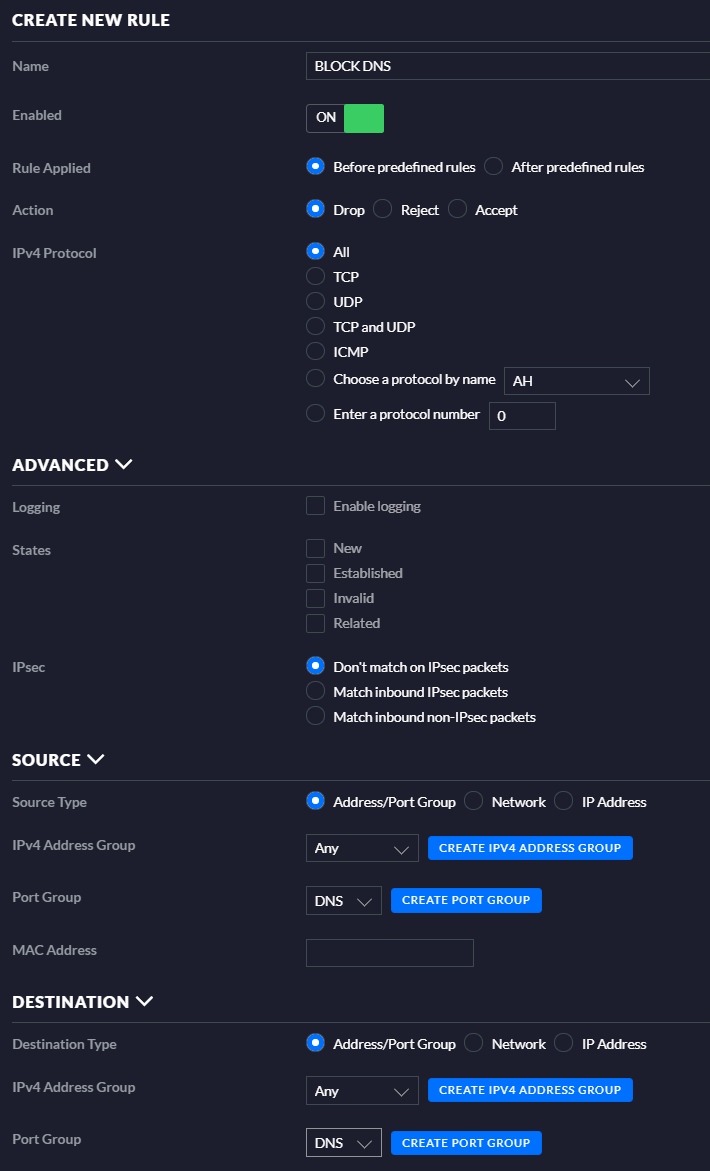Focus the MAC Address input field
The image size is (710, 1171).
[389, 953]
